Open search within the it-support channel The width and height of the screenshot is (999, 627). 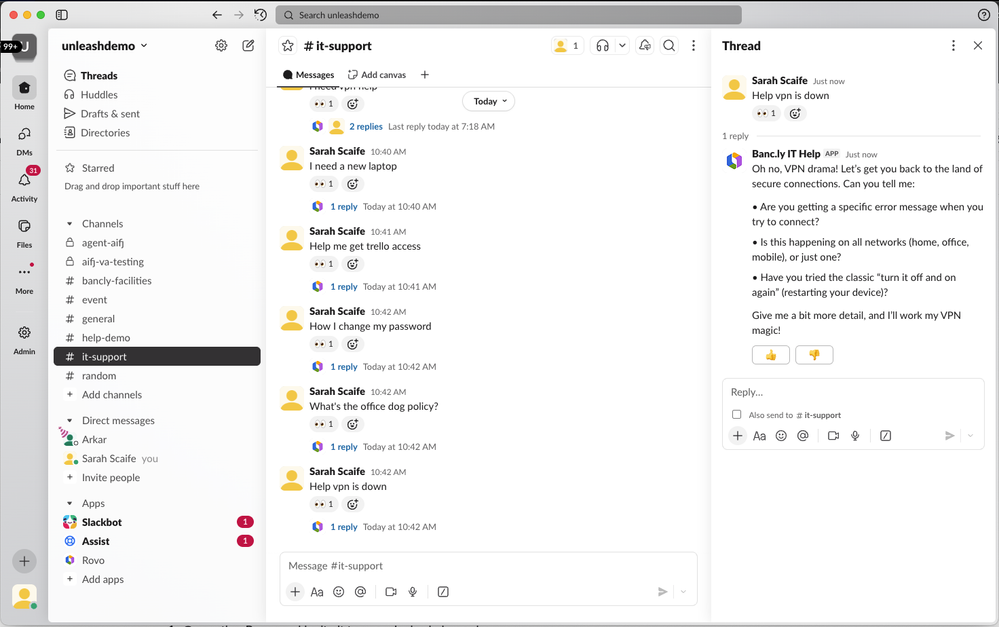coord(669,46)
